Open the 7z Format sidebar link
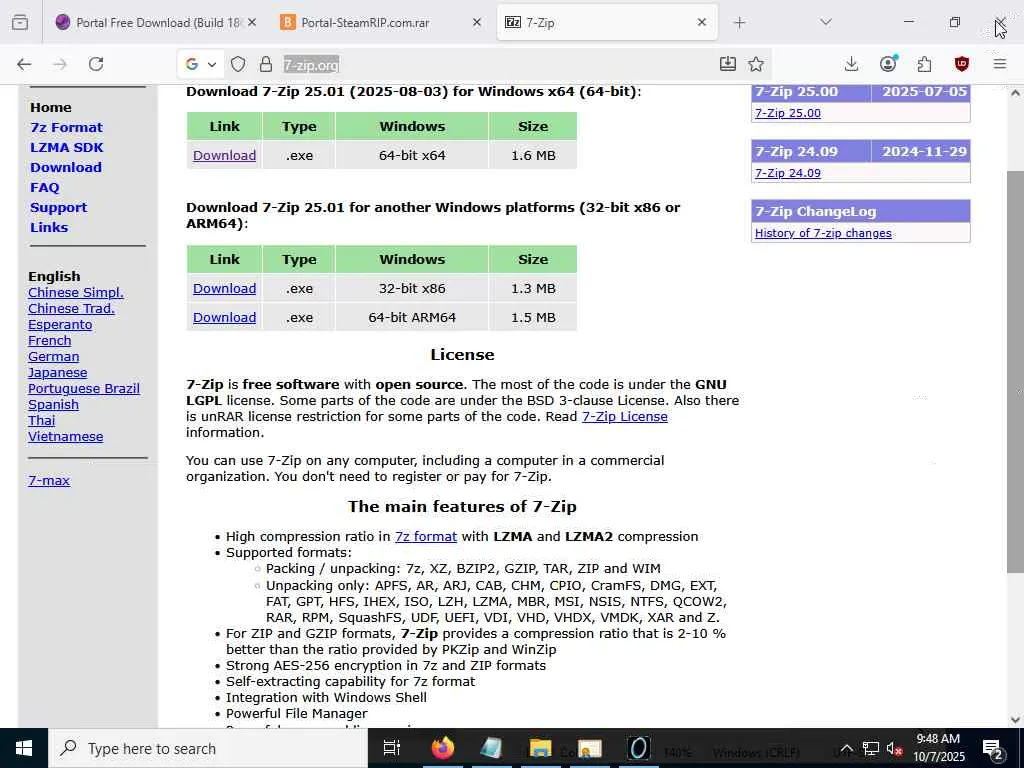This screenshot has height=768, width=1024. tap(67, 127)
